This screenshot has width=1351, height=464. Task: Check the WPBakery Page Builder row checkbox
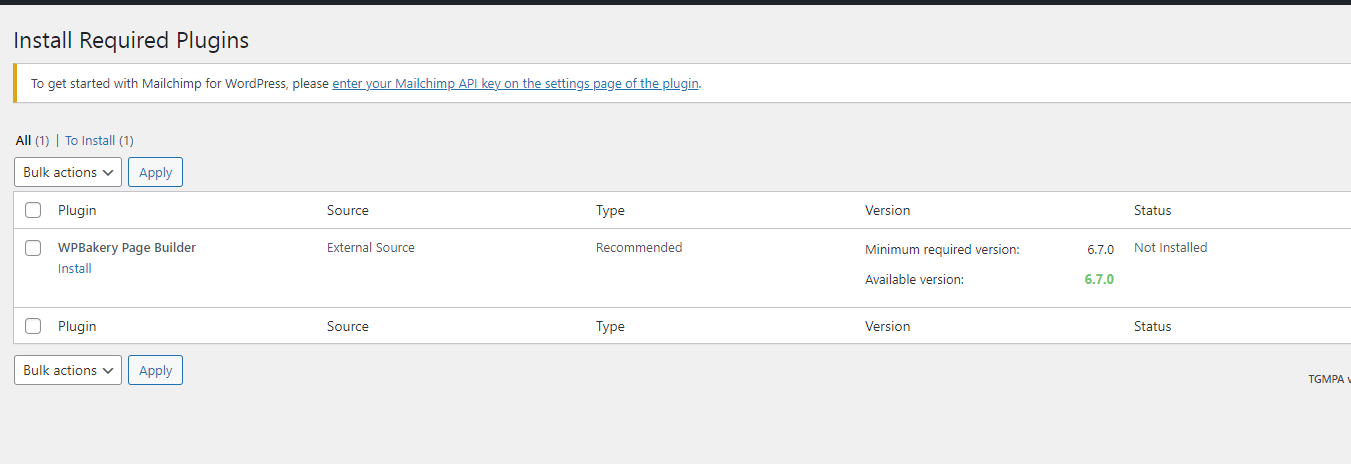33,248
